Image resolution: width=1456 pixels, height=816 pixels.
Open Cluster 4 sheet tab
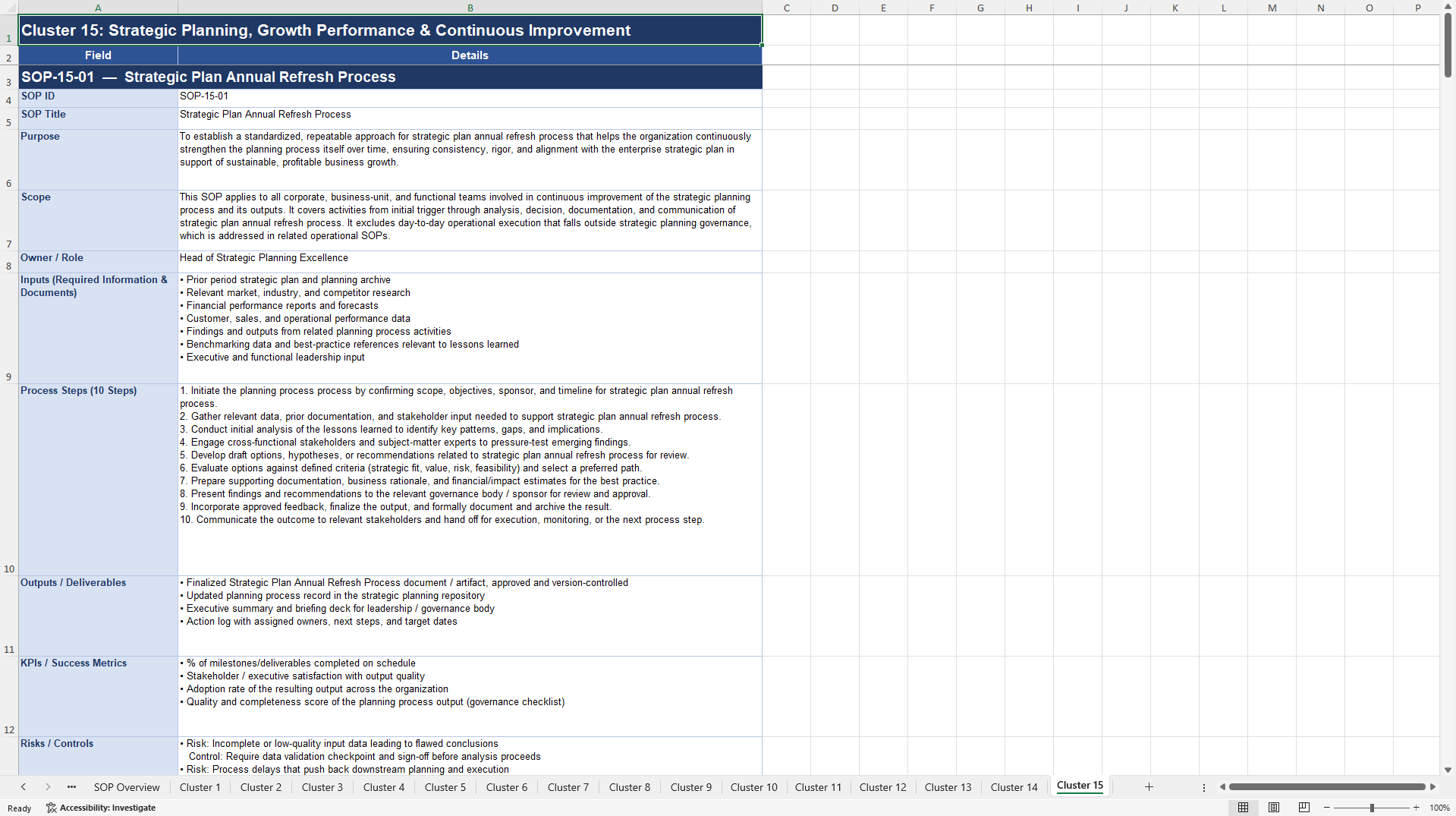coord(384,787)
